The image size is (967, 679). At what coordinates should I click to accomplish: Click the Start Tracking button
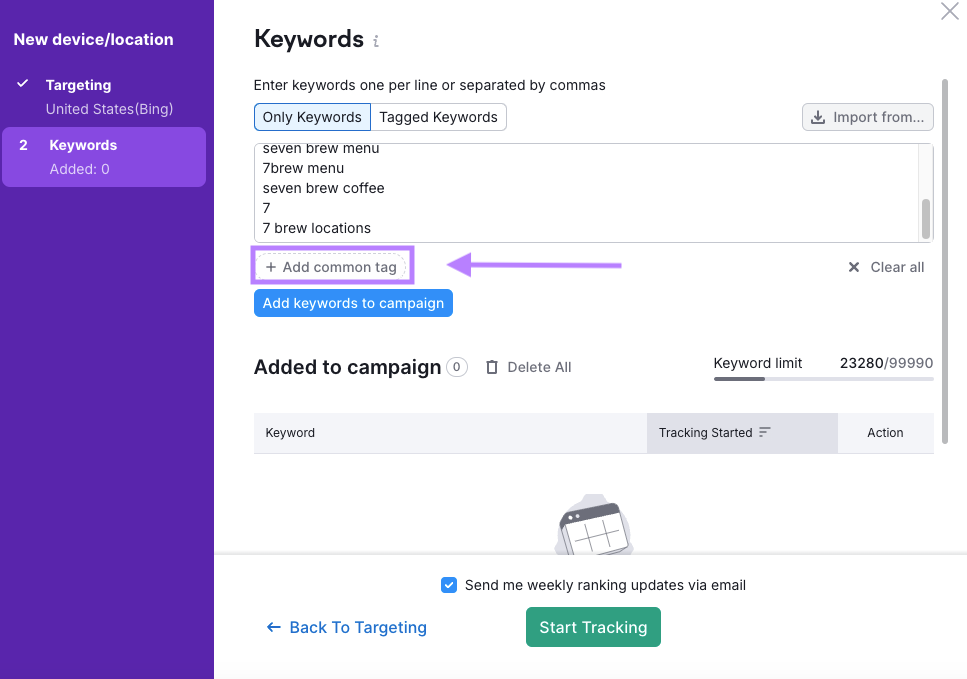593,627
